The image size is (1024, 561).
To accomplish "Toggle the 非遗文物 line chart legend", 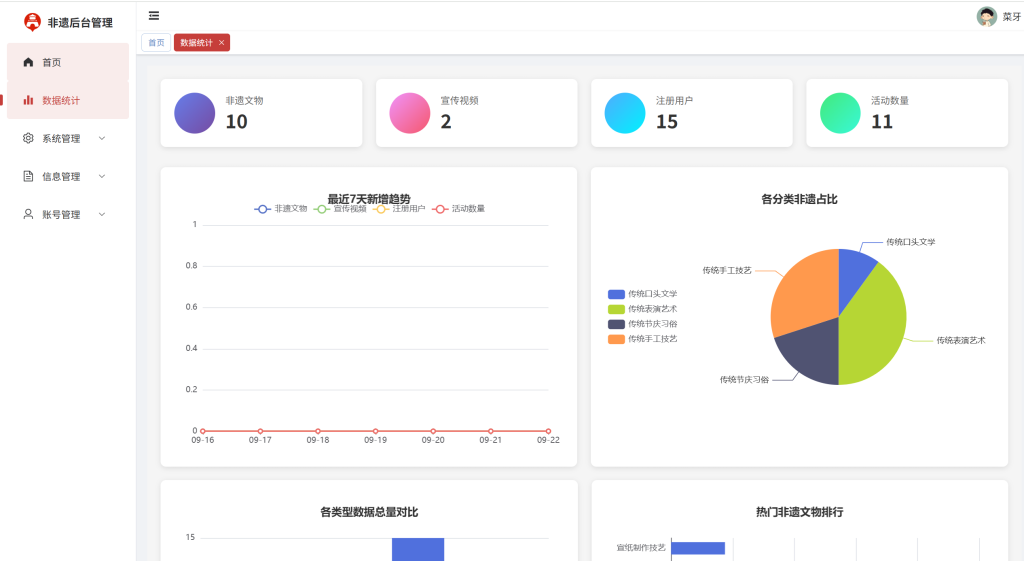I will 281,209.
